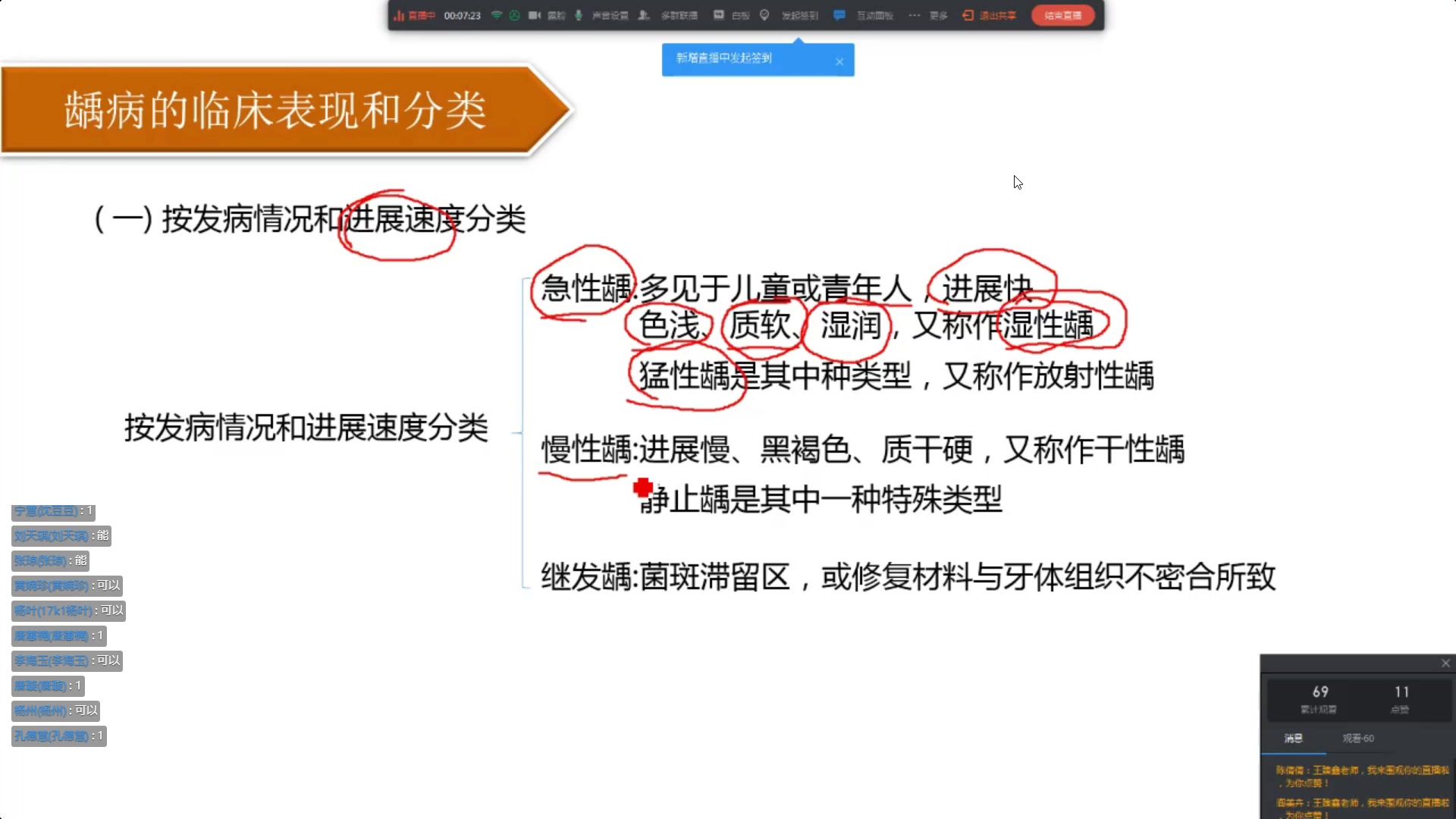
Task: Click the red 结束直播 end live button
Action: point(1063,15)
